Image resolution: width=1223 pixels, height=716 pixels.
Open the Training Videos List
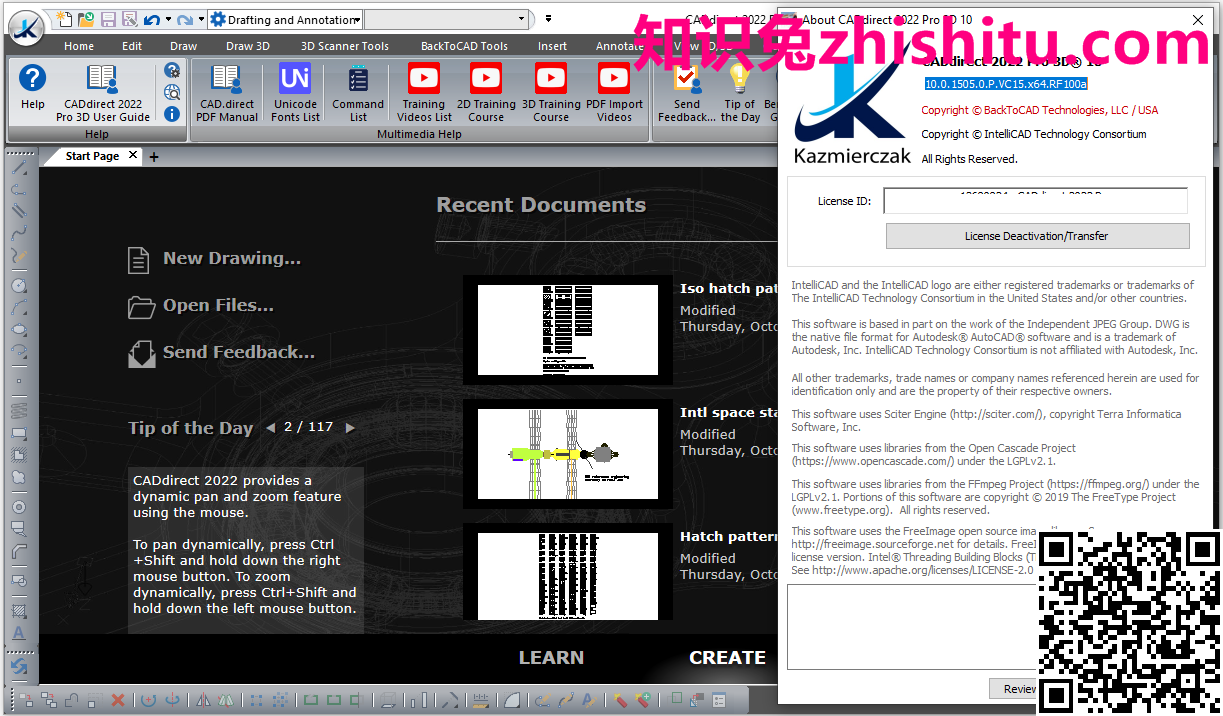click(424, 93)
